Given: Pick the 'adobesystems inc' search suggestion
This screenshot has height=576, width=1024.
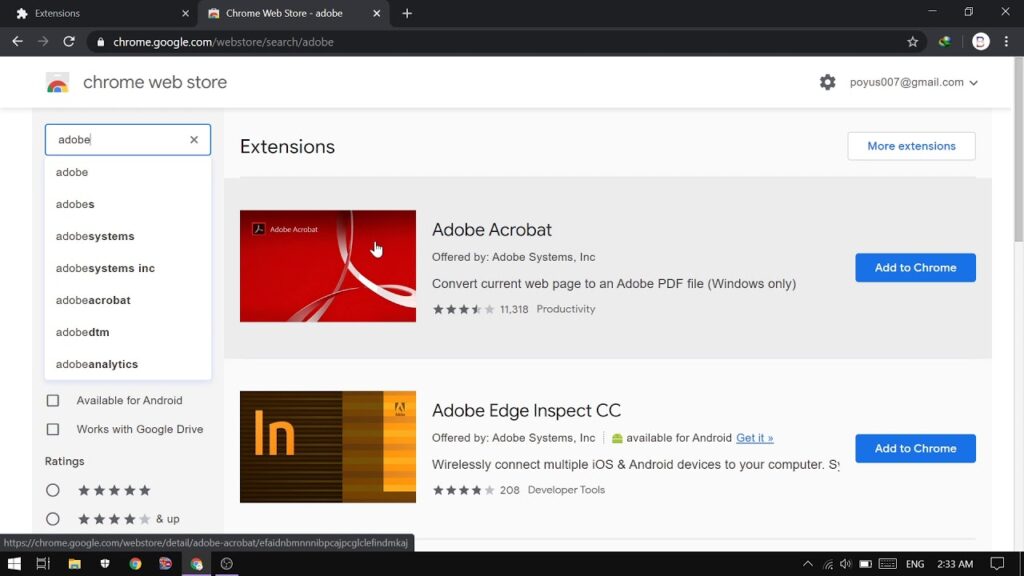Looking at the screenshot, I should [x=128, y=268].
